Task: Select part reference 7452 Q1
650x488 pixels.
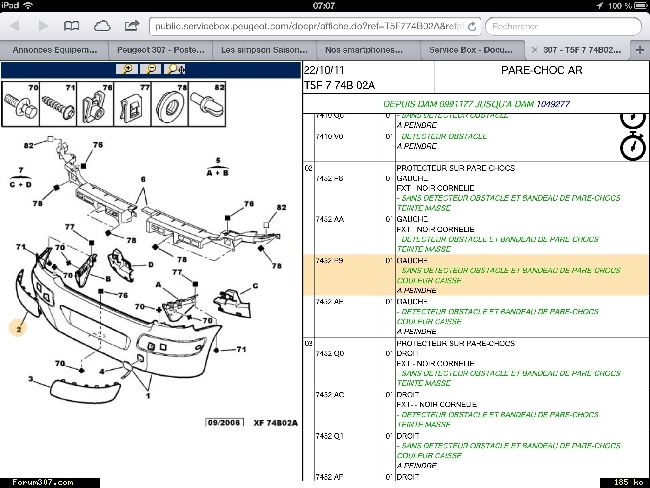Action: click(330, 436)
